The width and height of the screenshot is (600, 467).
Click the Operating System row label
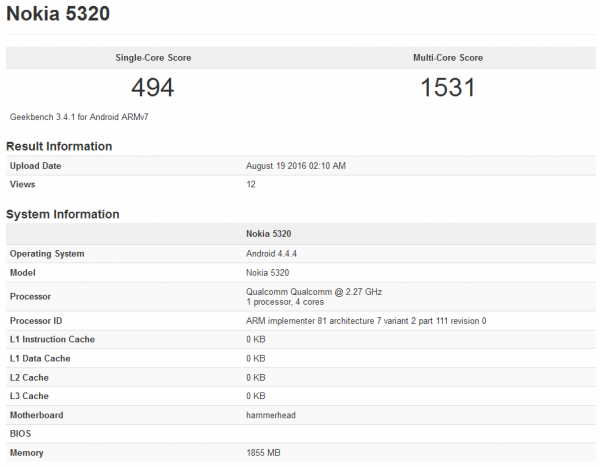(47, 254)
